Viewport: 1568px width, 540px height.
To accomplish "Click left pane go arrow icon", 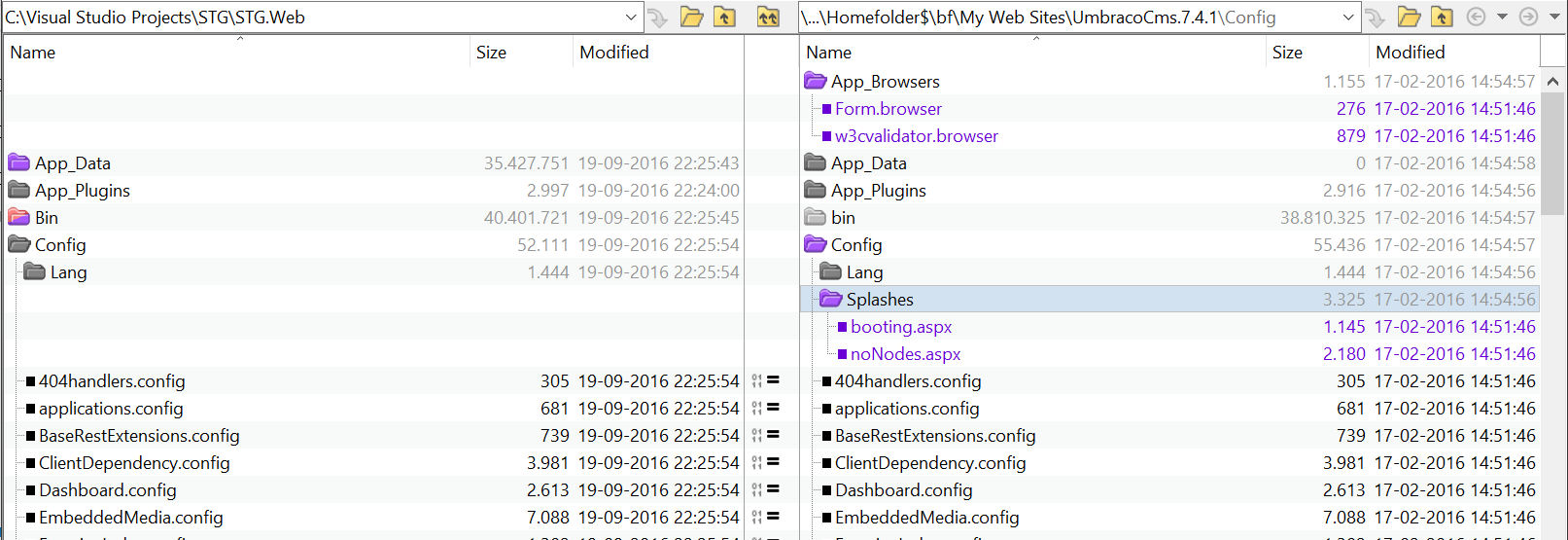I will coord(658,18).
